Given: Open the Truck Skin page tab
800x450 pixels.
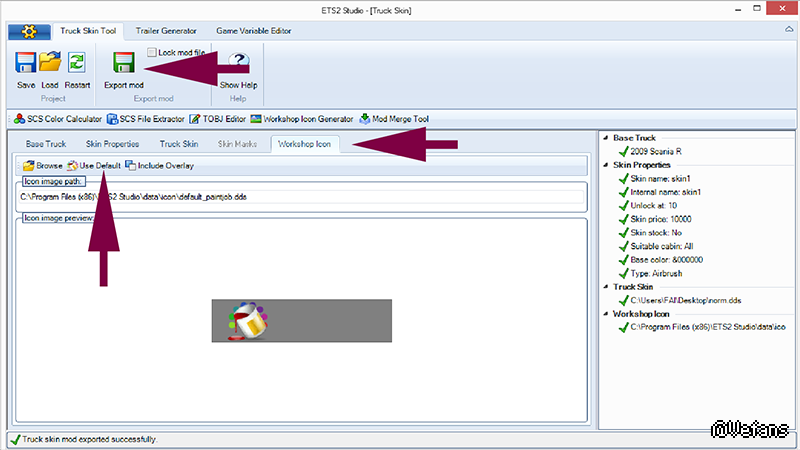Looking at the screenshot, I should click(x=179, y=144).
